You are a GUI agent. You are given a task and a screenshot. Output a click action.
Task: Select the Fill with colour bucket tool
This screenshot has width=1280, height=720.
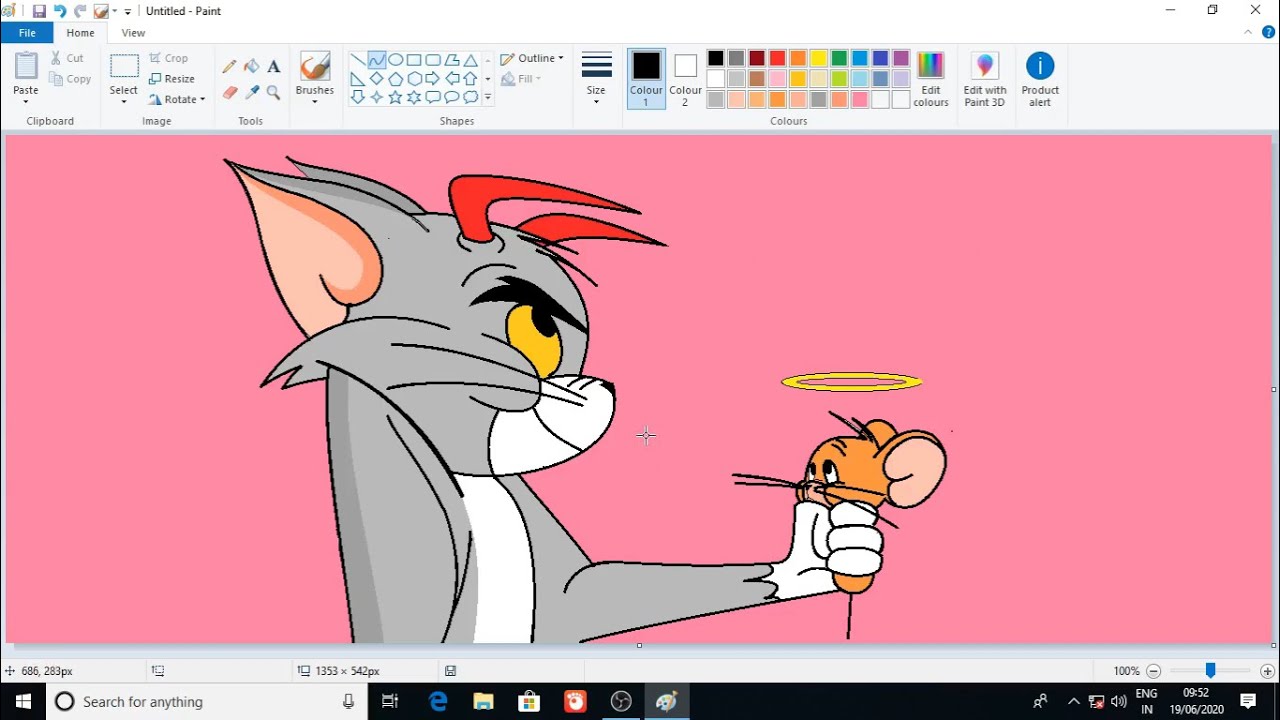click(251, 67)
